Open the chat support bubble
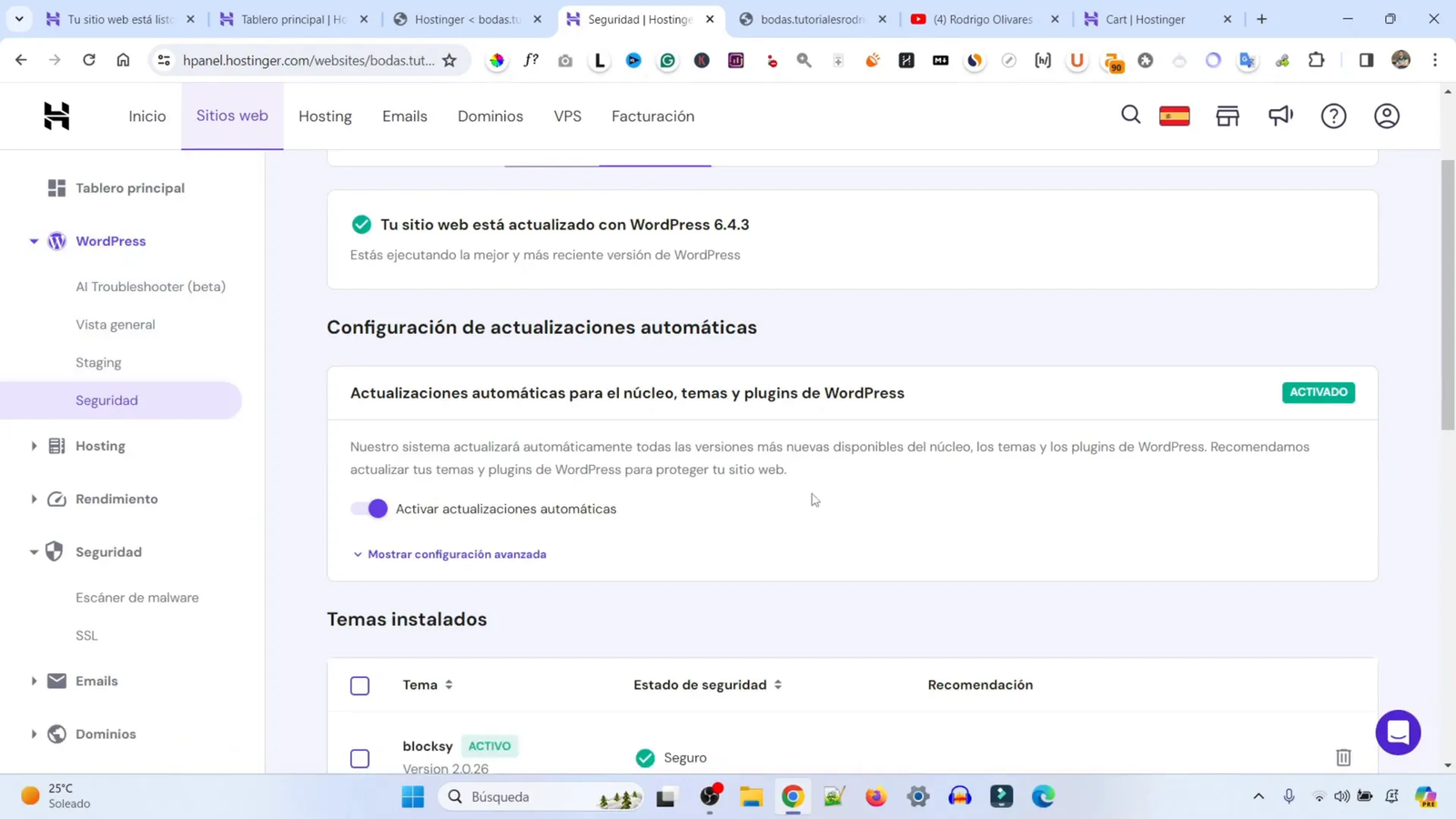The width and height of the screenshot is (1456, 819). point(1398,732)
